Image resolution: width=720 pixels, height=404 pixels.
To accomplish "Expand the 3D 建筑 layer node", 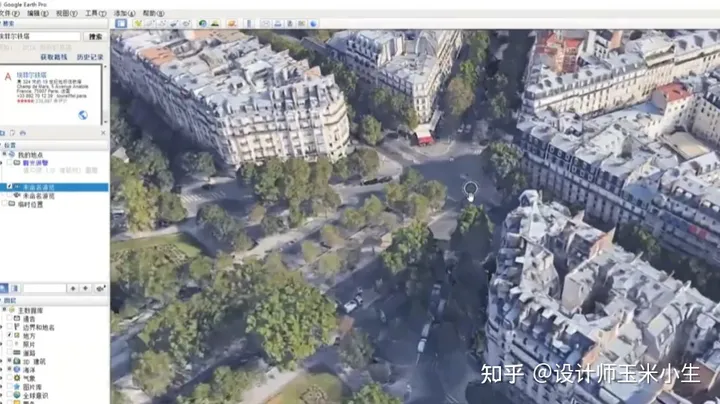I will pyautogui.click(x=1, y=361).
